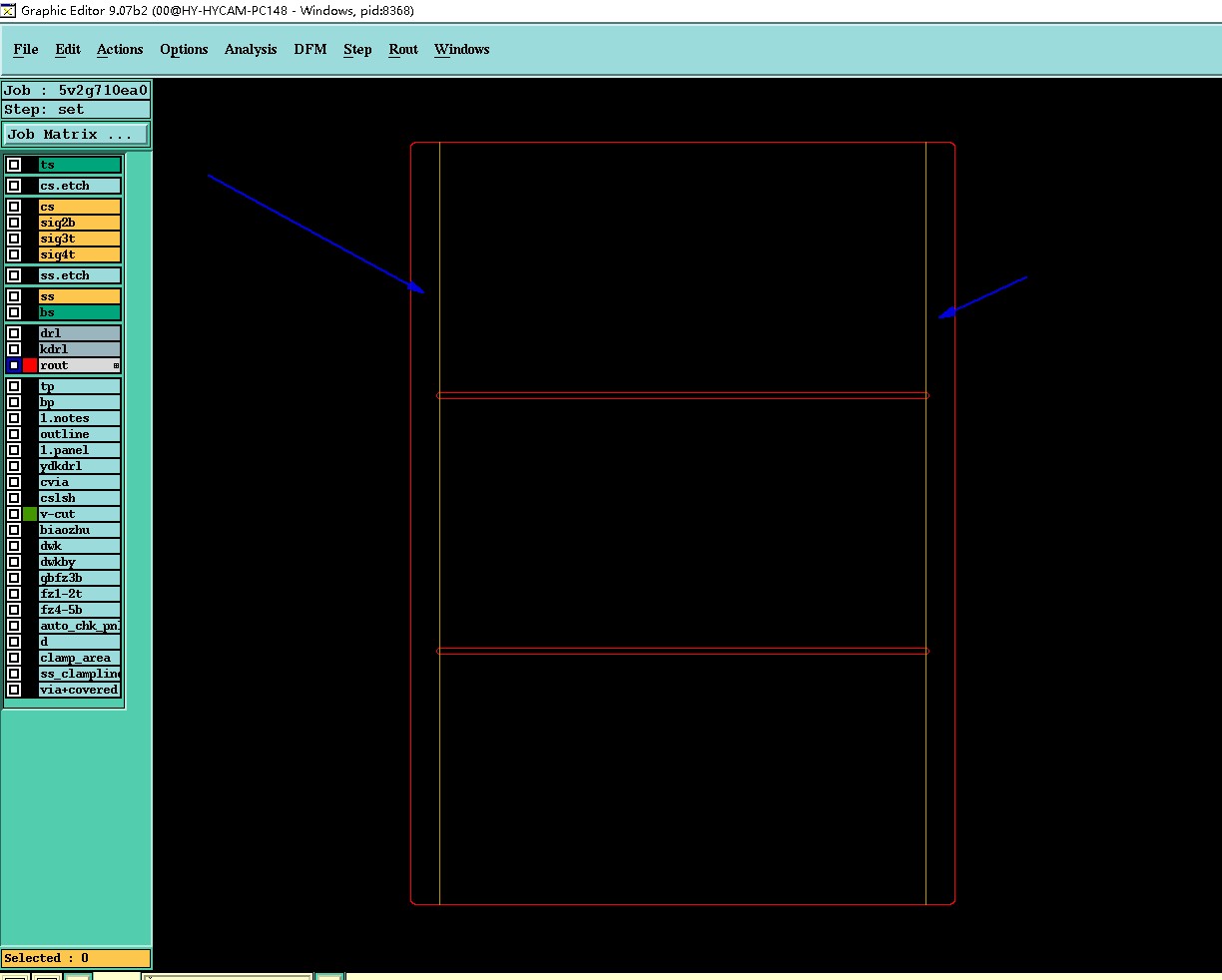This screenshot has height=980, width=1222.
Task: Select the fz1-2t layer name
Action: pos(80,594)
